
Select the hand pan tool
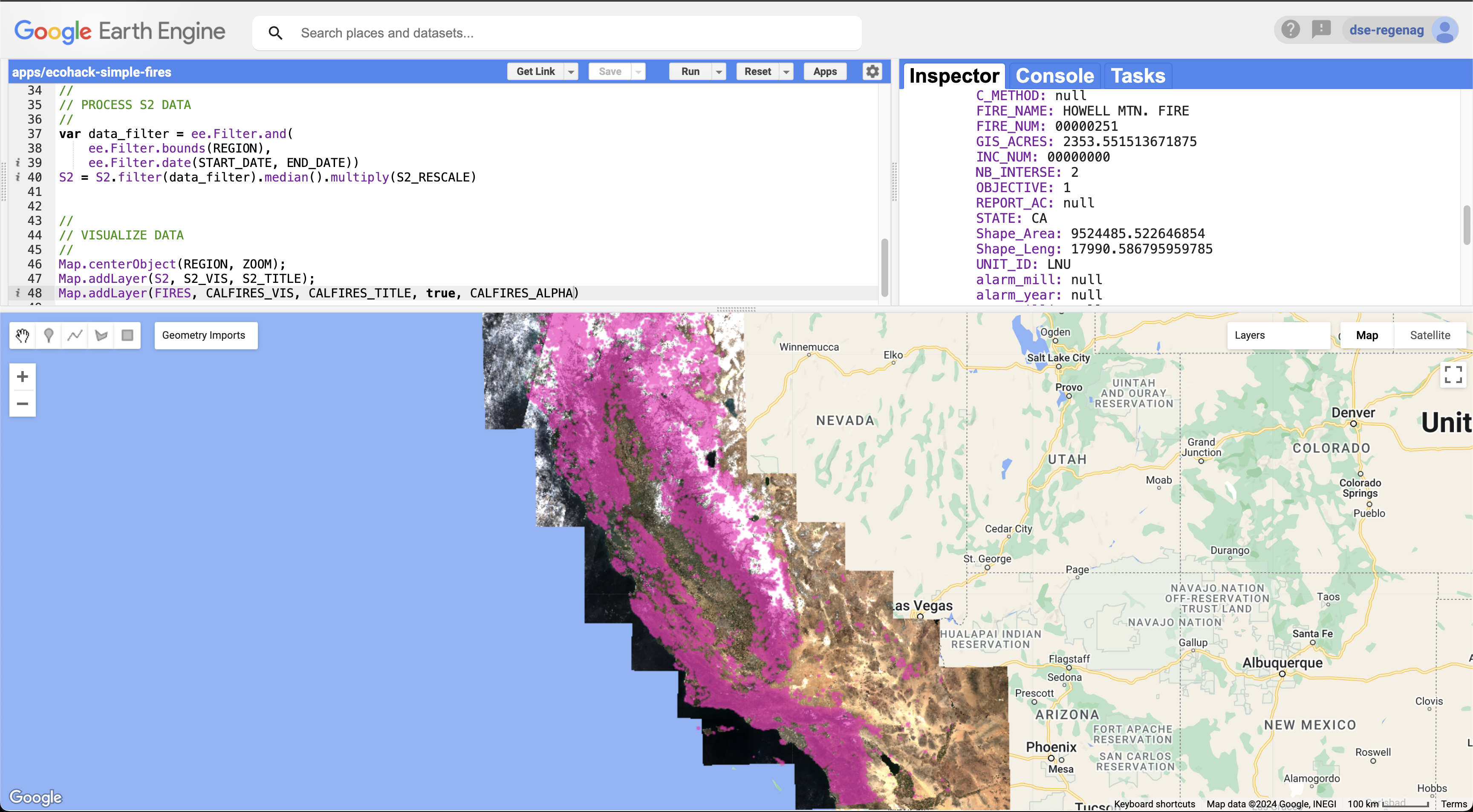pos(22,335)
